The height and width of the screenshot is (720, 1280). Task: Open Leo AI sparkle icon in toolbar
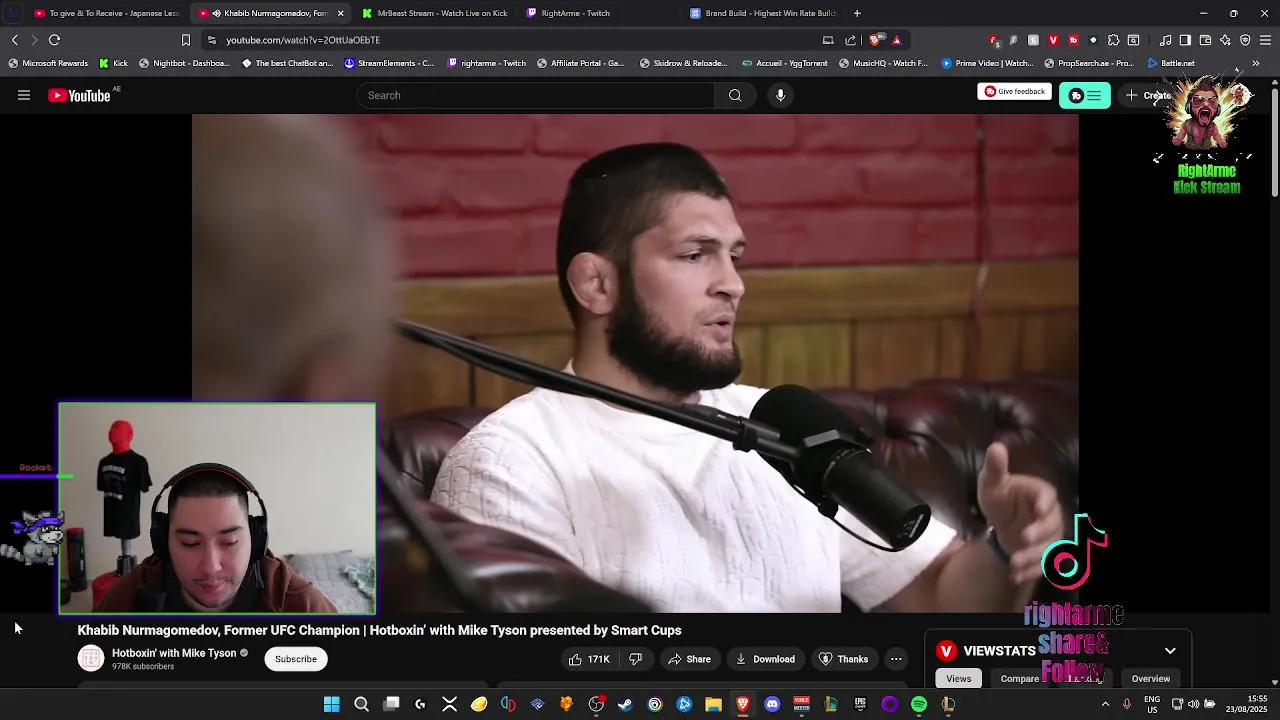(1225, 40)
